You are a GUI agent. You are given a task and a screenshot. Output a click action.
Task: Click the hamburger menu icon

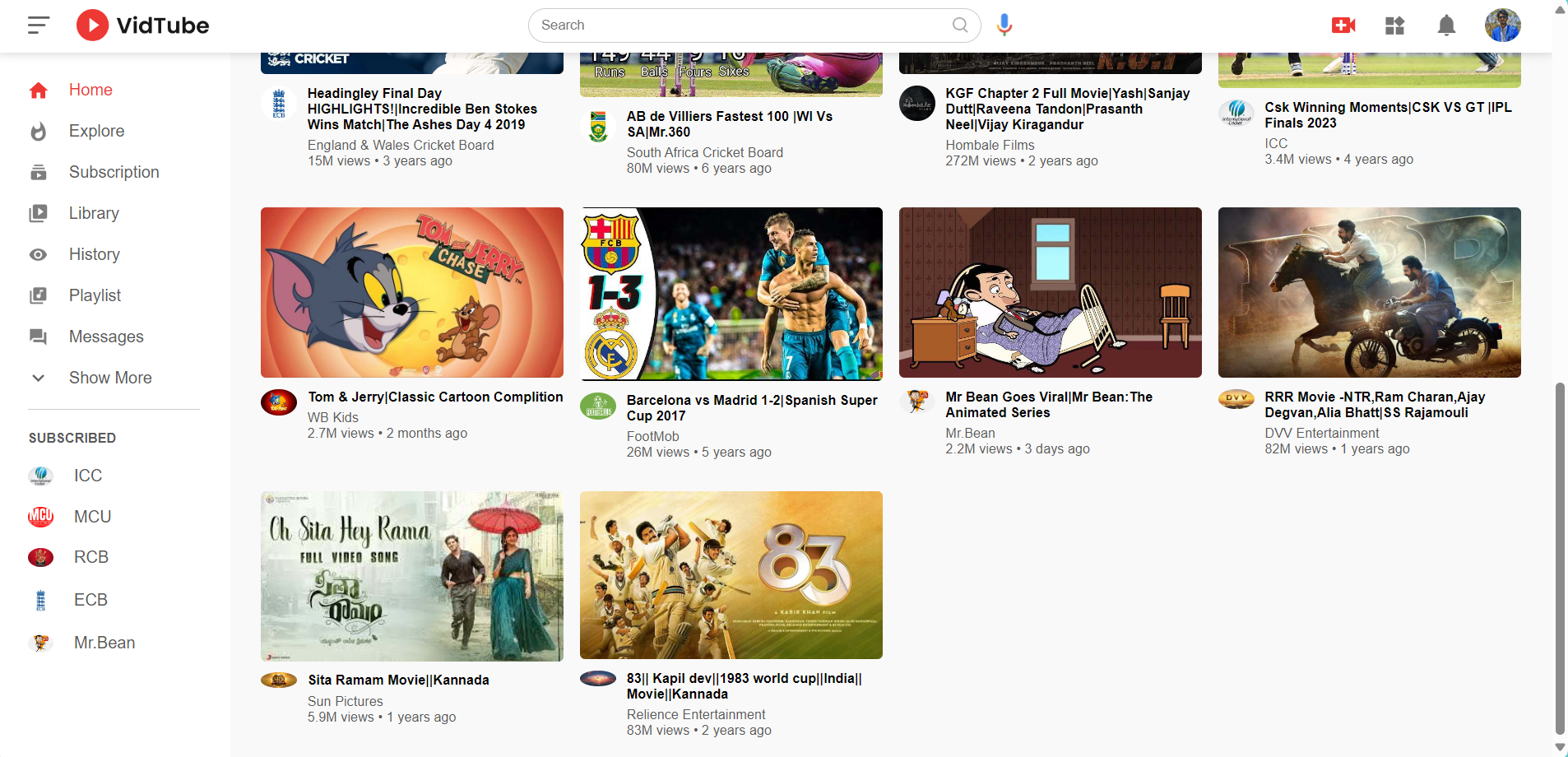39,26
